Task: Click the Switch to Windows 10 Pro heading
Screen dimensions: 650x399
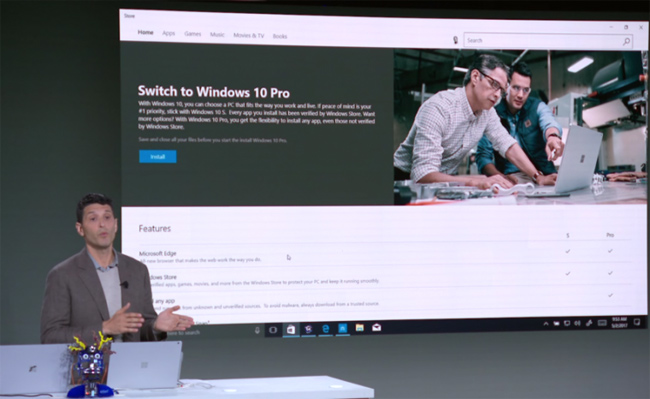Action: click(x=213, y=92)
